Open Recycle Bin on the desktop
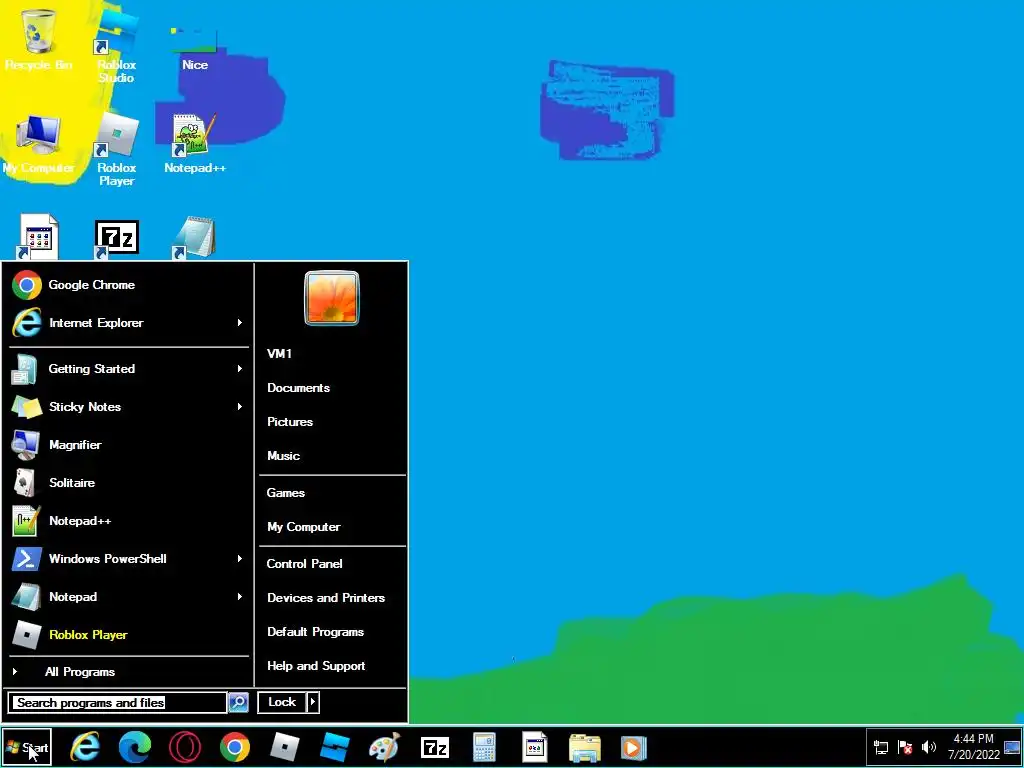The image size is (1024, 768). click(38, 39)
